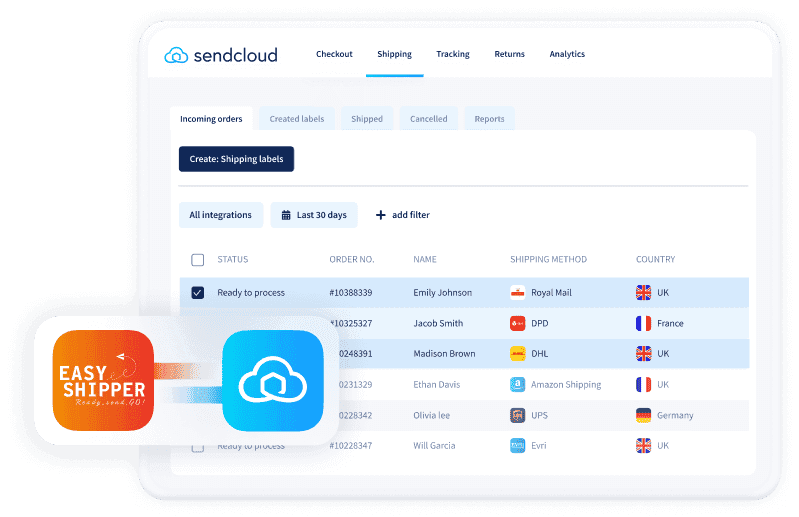This screenshot has width=799, height=517.
Task: Click the name Olivia lee
Action: (x=432, y=415)
